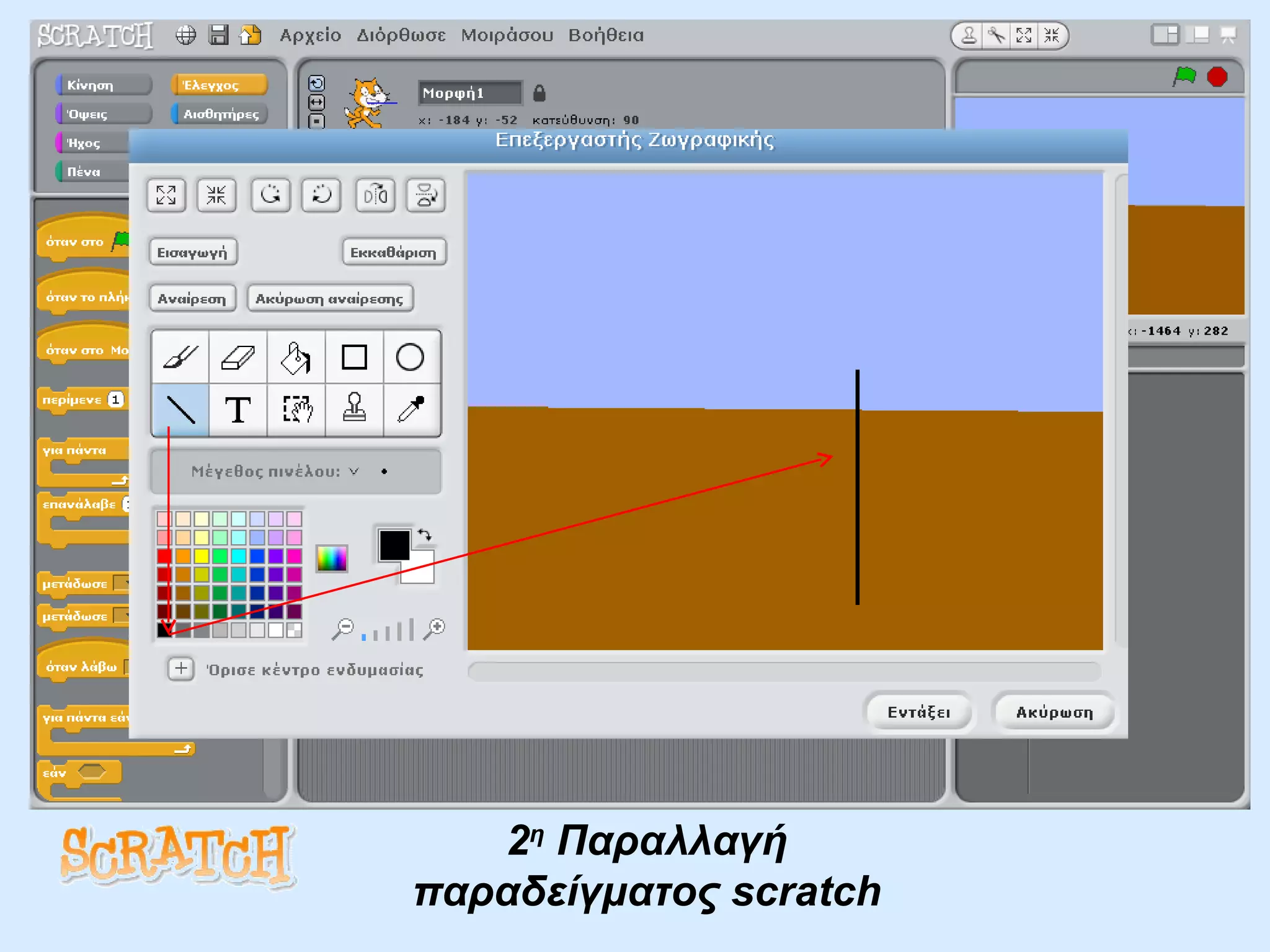
Task: Zoom in on the paint canvas
Action: click(434, 628)
